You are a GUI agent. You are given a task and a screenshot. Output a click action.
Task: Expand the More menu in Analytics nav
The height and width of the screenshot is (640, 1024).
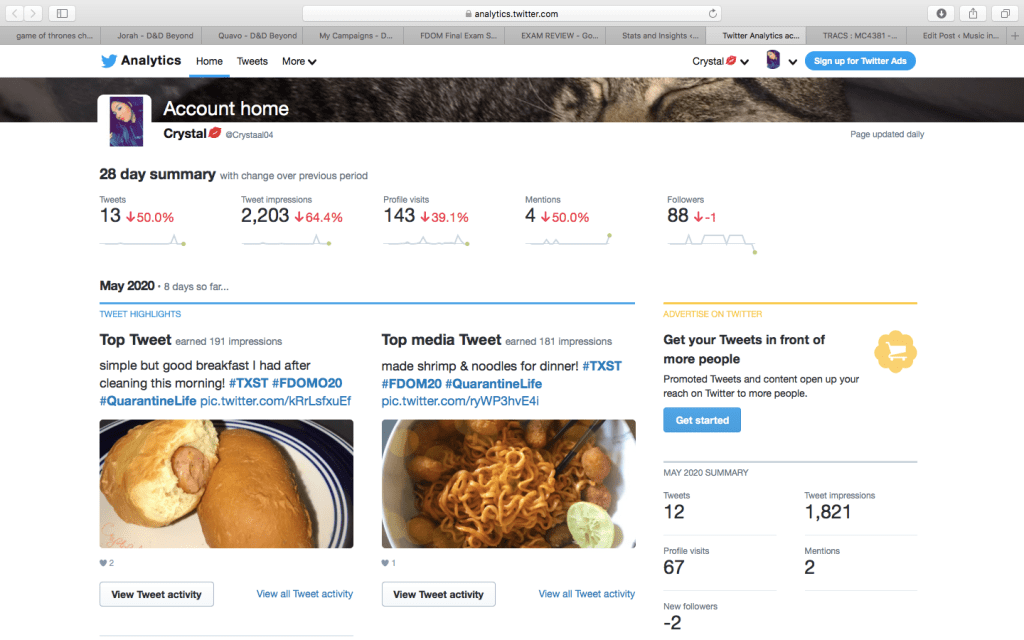click(x=299, y=61)
